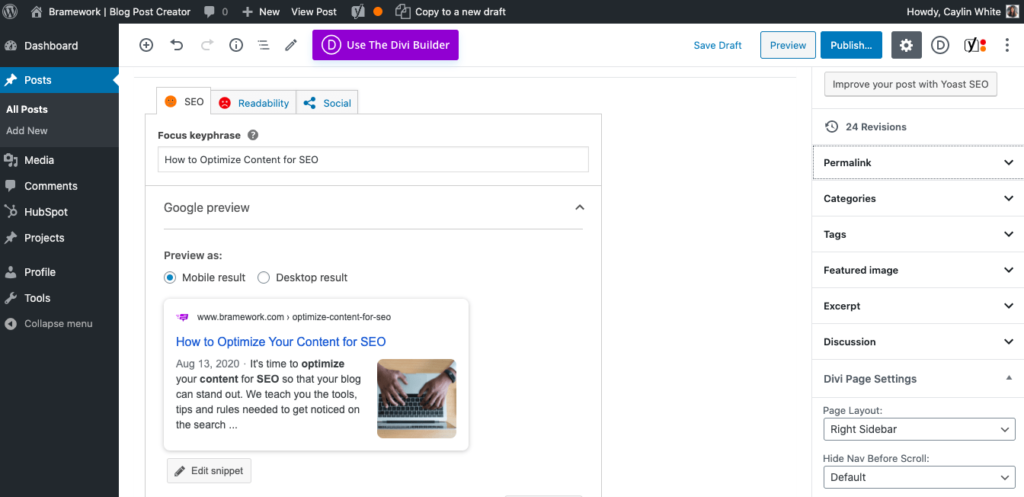Viewport: 1024px width, 497px height.
Task: Open the three-dot options menu
Action: pyautogui.click(x=1008, y=45)
